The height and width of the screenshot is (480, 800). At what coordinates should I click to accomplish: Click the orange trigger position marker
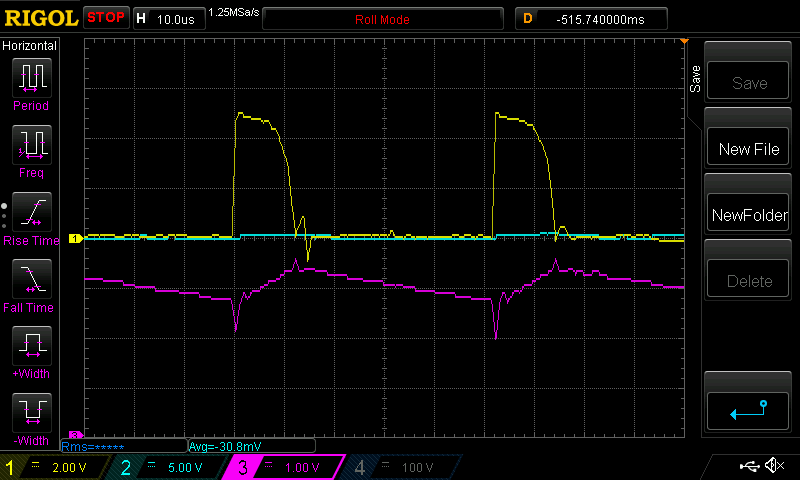[x=685, y=42]
